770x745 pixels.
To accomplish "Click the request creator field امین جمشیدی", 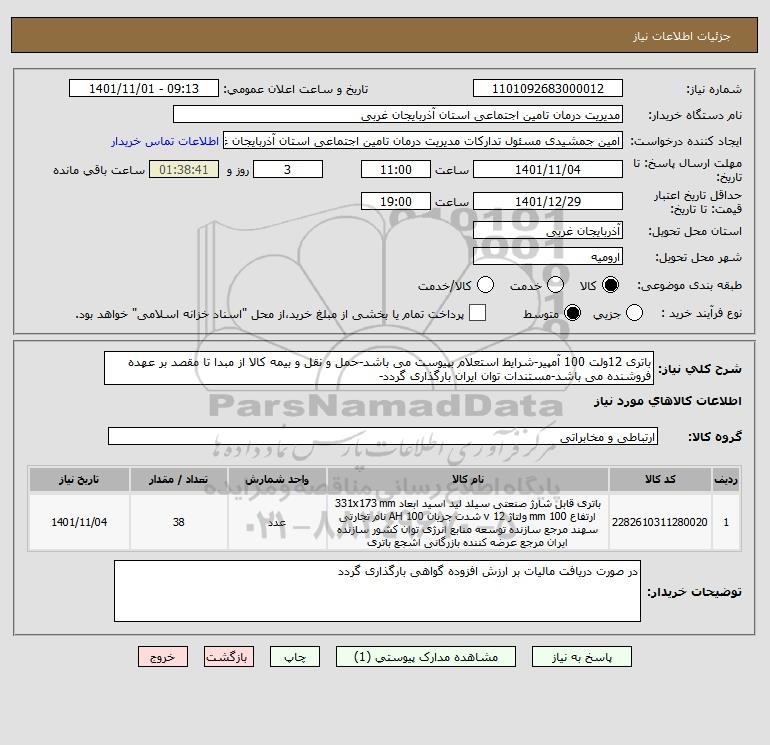I will (423, 141).
